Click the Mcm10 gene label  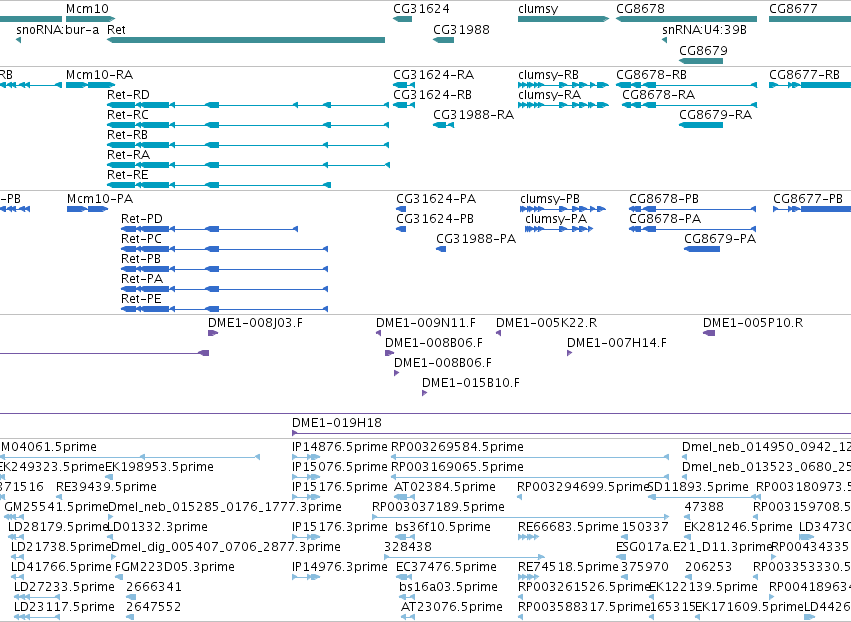click(x=87, y=9)
